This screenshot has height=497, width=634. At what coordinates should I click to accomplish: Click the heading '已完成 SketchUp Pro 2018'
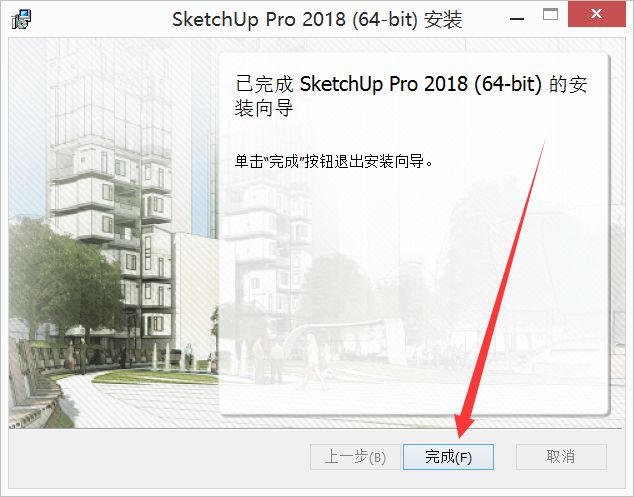point(352,84)
